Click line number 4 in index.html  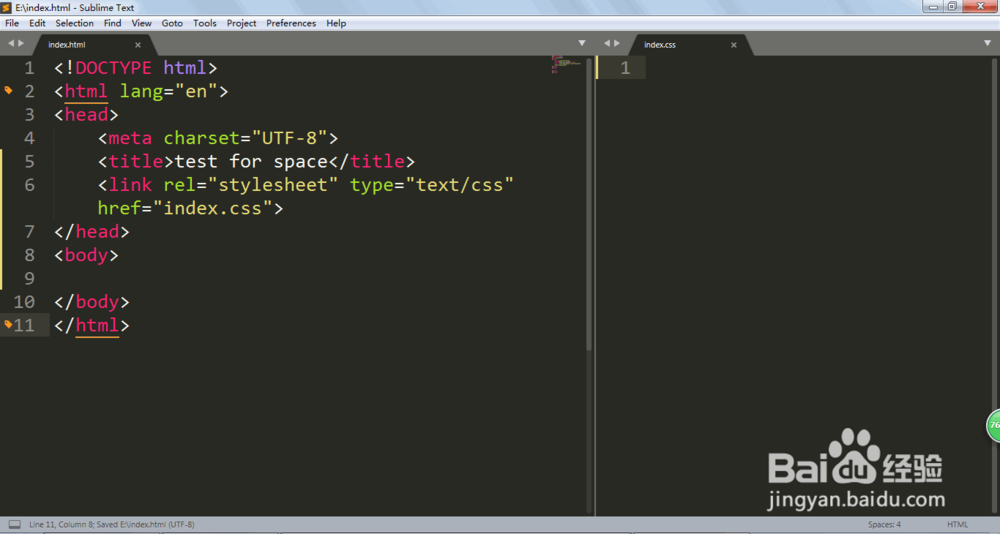click(x=29, y=138)
